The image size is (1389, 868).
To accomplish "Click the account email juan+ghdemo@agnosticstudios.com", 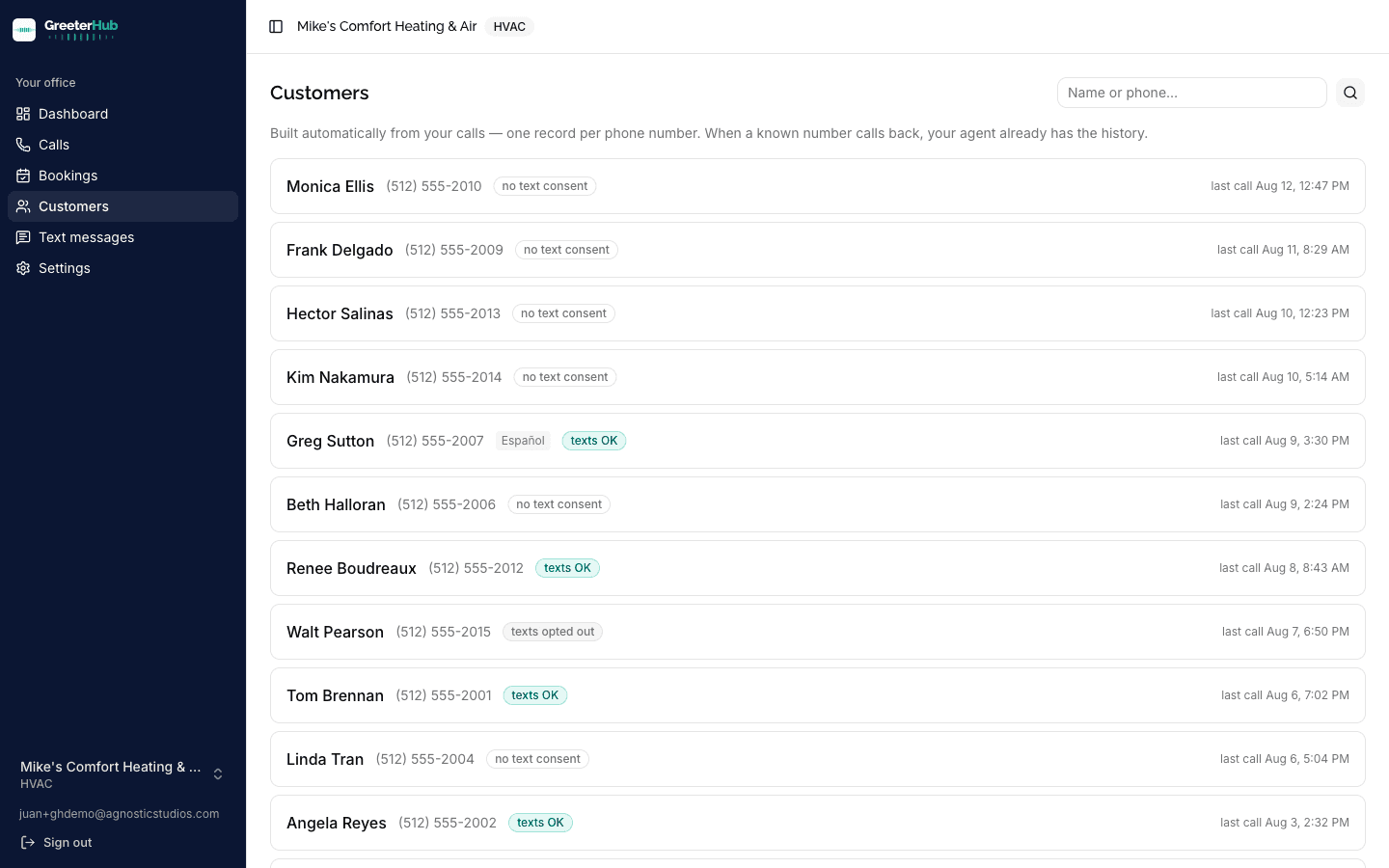I will coord(120,814).
